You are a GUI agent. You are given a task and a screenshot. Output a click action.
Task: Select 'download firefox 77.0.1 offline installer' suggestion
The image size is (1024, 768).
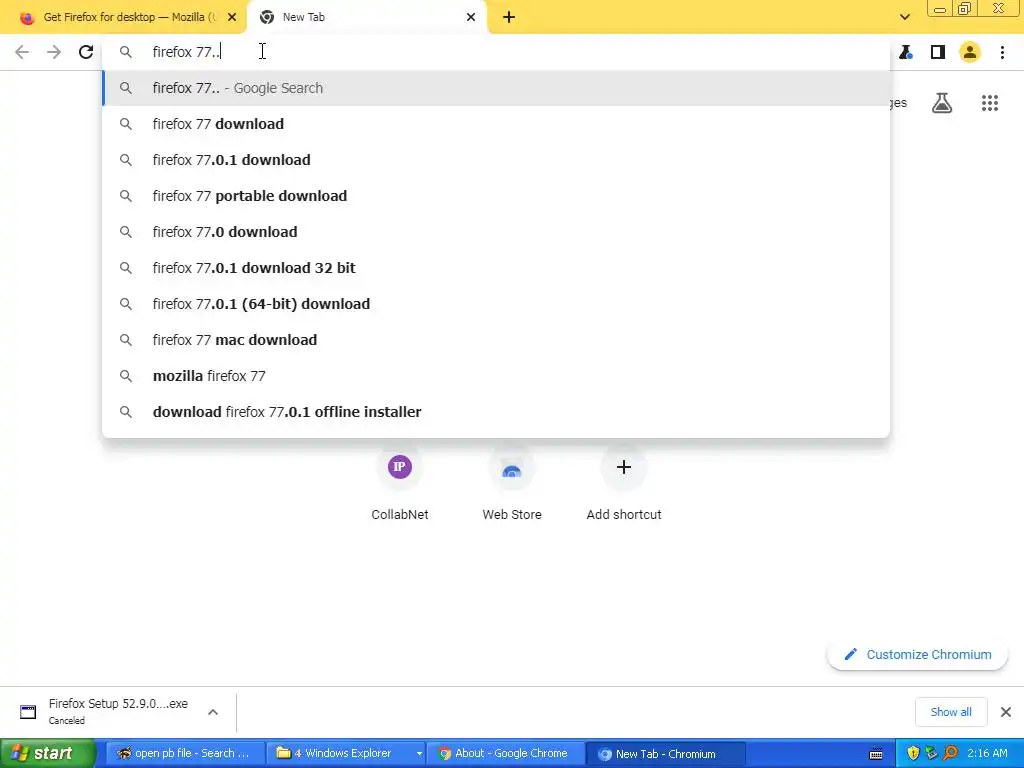click(496, 412)
